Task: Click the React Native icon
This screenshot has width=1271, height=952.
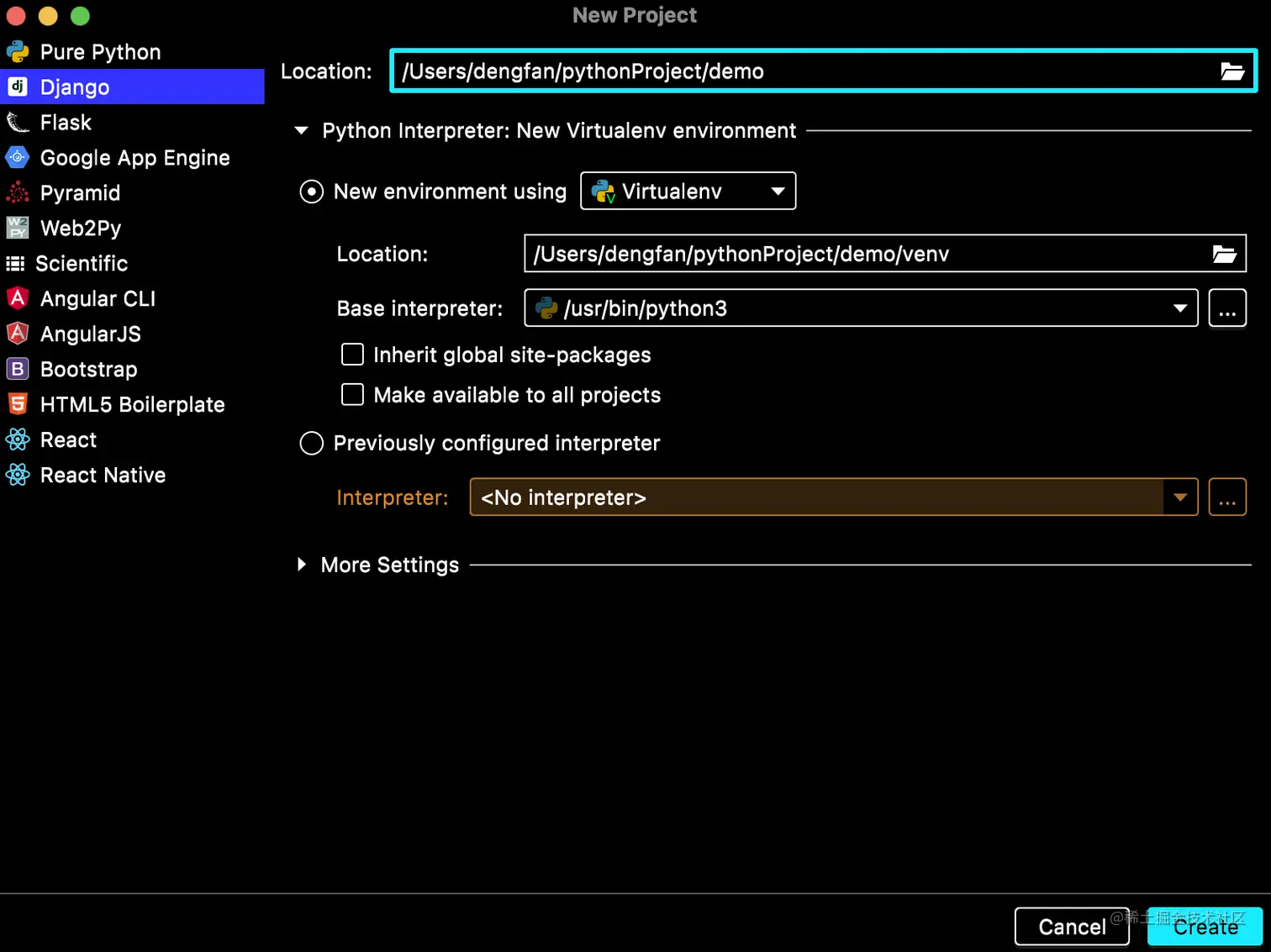Action: tap(18, 475)
